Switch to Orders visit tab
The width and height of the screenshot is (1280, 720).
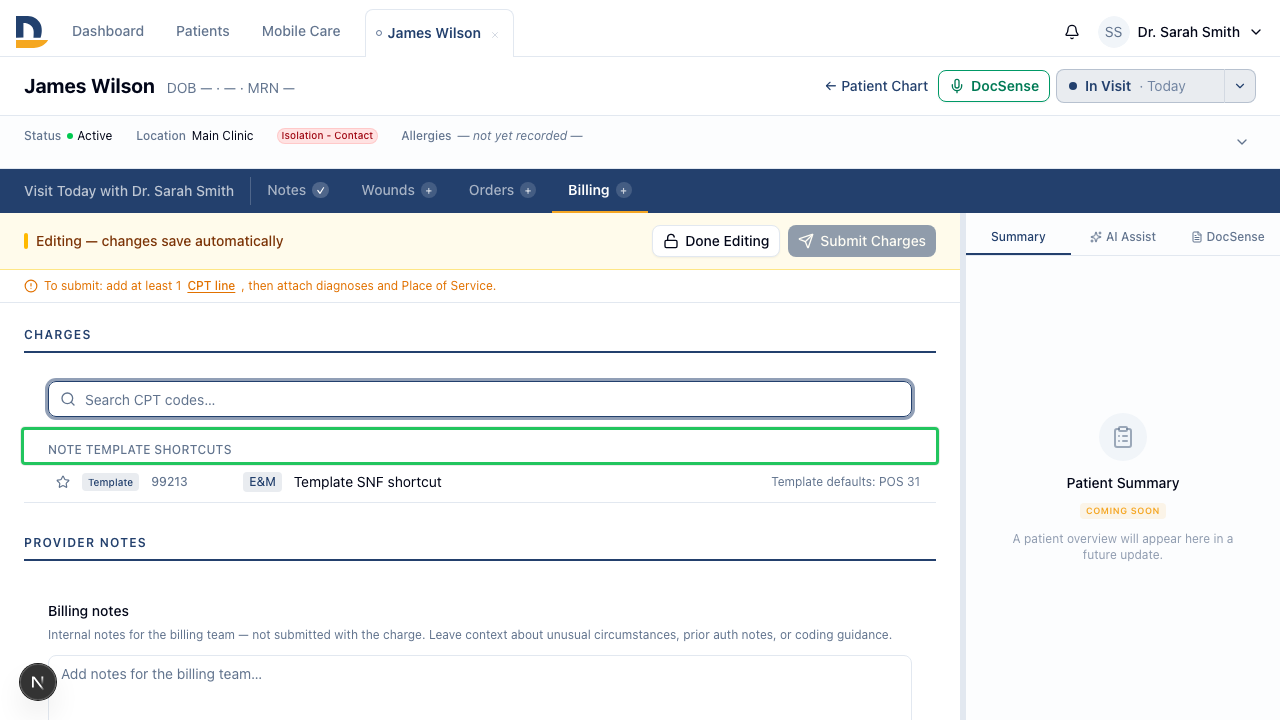tap(502, 190)
